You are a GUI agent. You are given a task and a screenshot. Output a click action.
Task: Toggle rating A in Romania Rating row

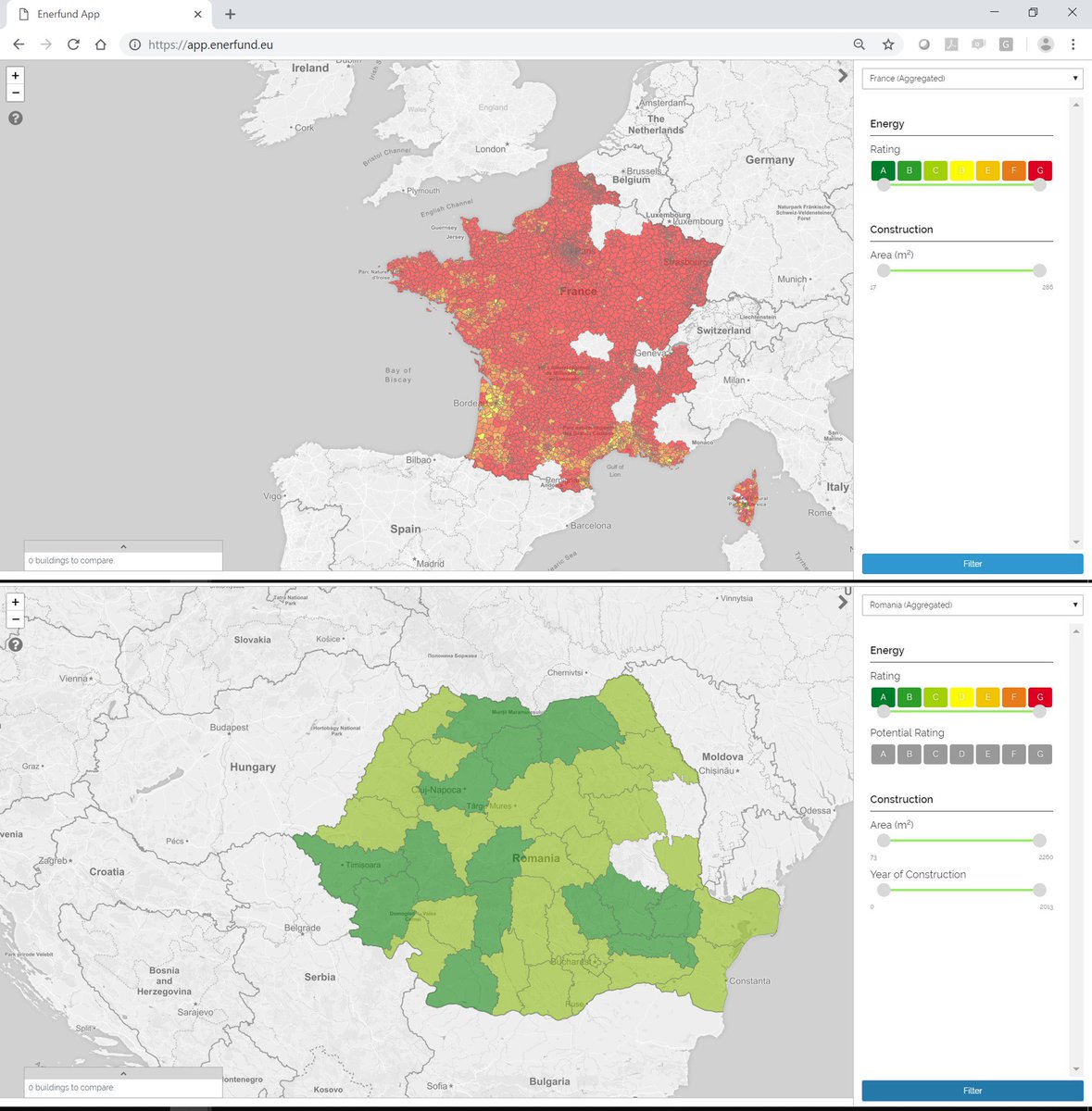pyautogui.click(x=884, y=697)
